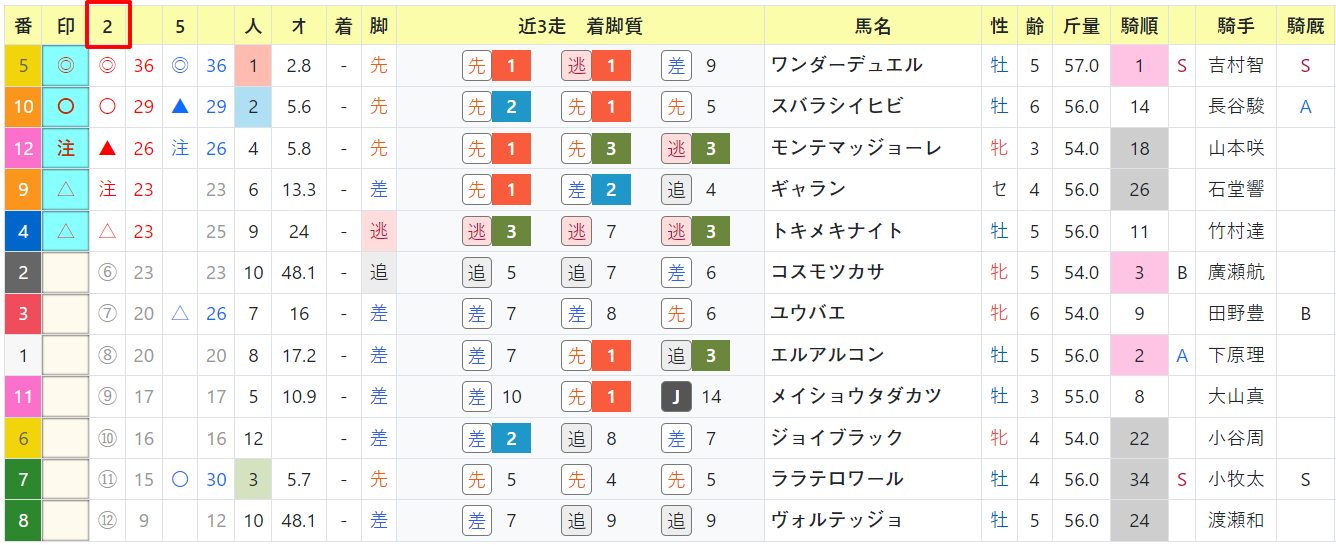1336x545 pixels.
Task: Click pink 逃 running-style cell for トキメキナイト
Action: pos(378,231)
